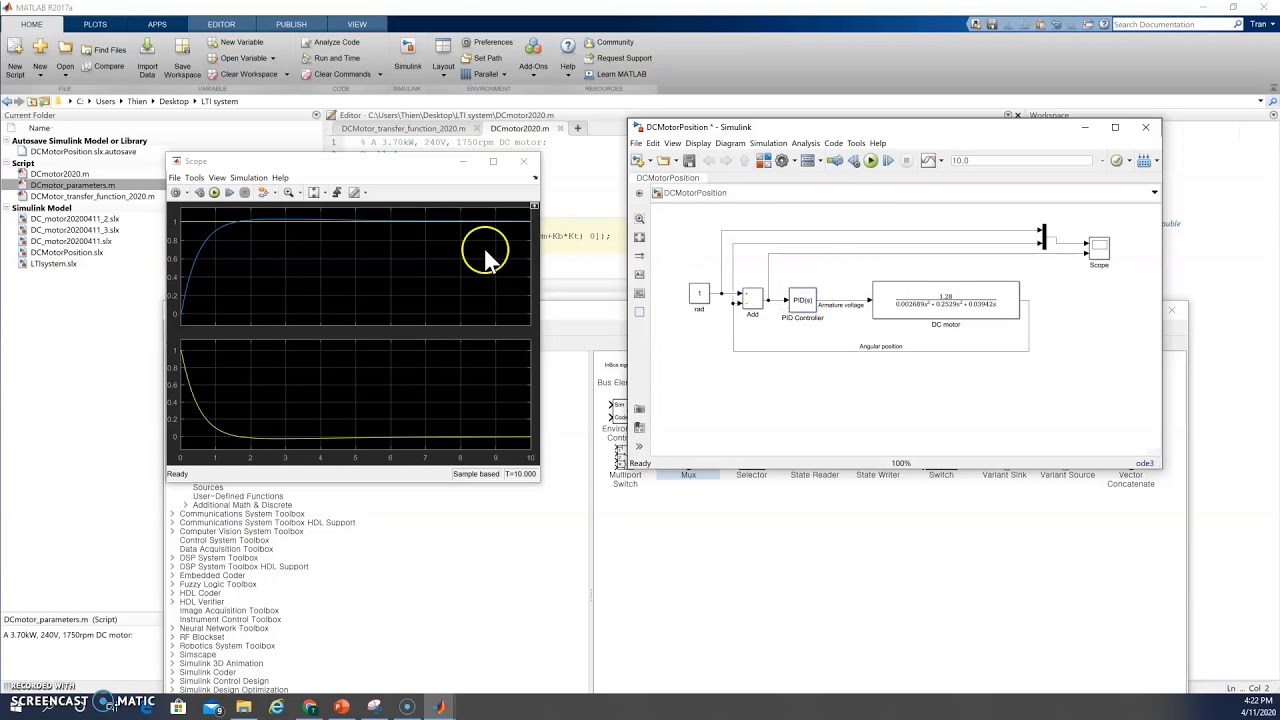Click Step Forward in the Scope toolbar
1280x720 pixels.
[x=229, y=193]
